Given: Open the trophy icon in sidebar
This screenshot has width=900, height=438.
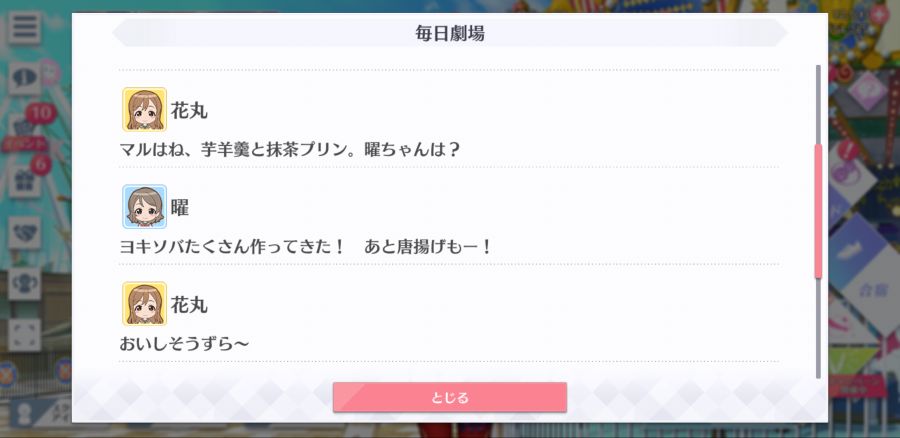Looking at the screenshot, I should [x=24, y=284].
